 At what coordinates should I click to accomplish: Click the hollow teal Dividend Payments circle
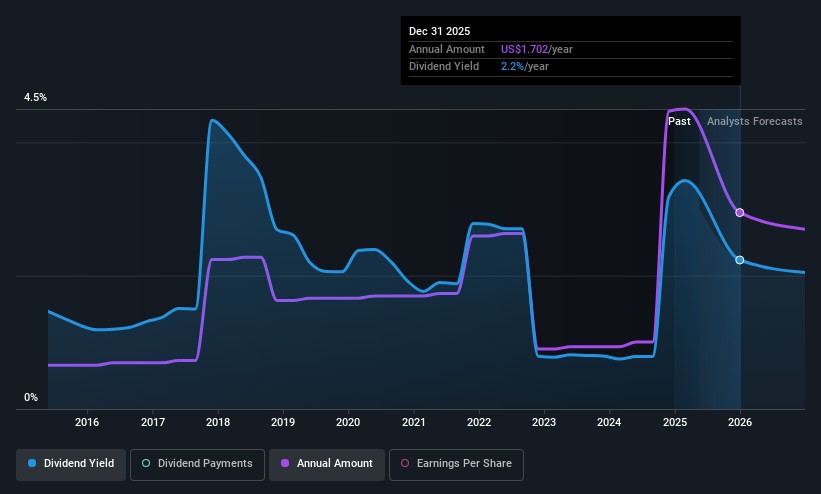pos(146,463)
